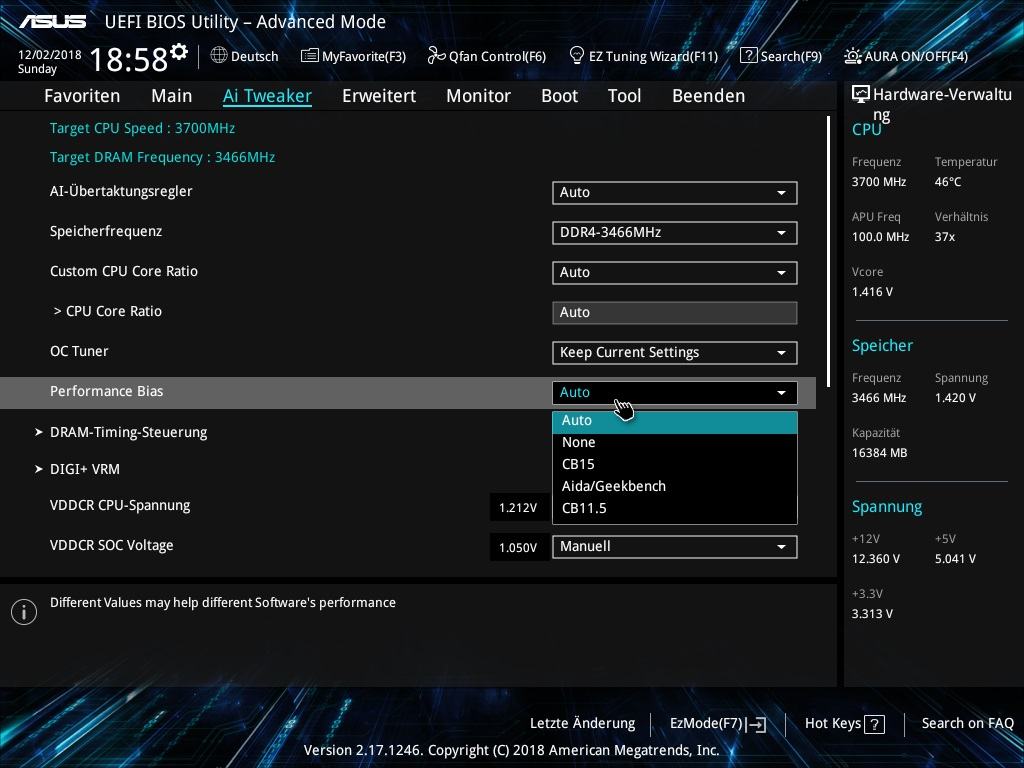The height and width of the screenshot is (768, 1024).
Task: Click the 18:58 clock display
Action: coord(129,59)
